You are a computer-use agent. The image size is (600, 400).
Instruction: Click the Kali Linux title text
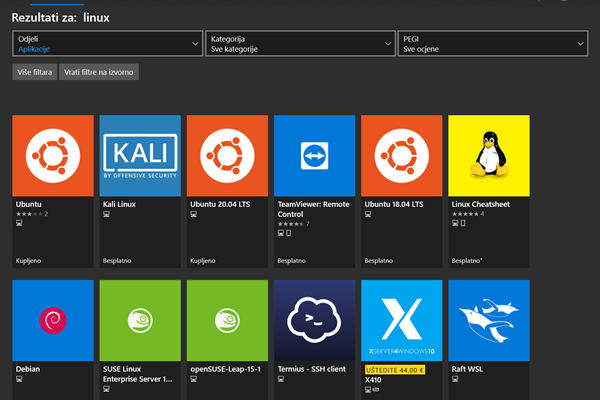pos(122,203)
